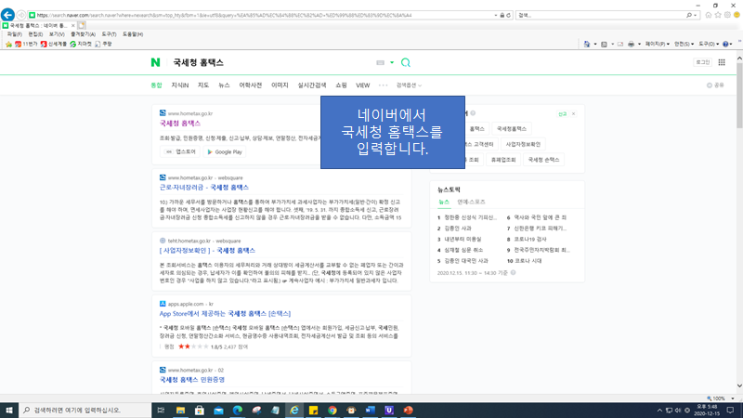743x418 pixels.
Task: Open new tab button beside current tab
Action: tap(82, 25)
